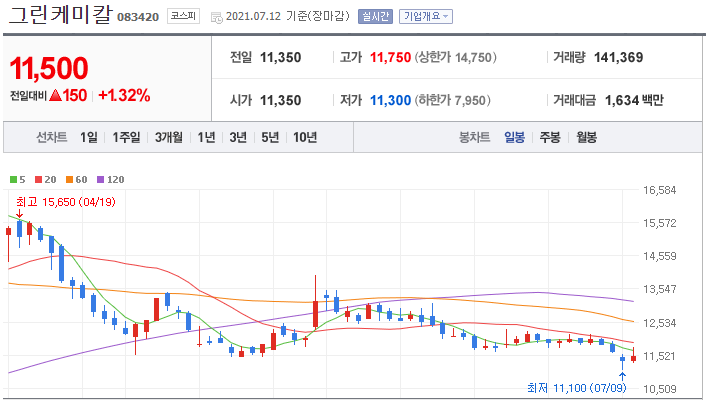Click the green 5-day moving average swatch
The image size is (706, 400).
[x=13, y=180]
